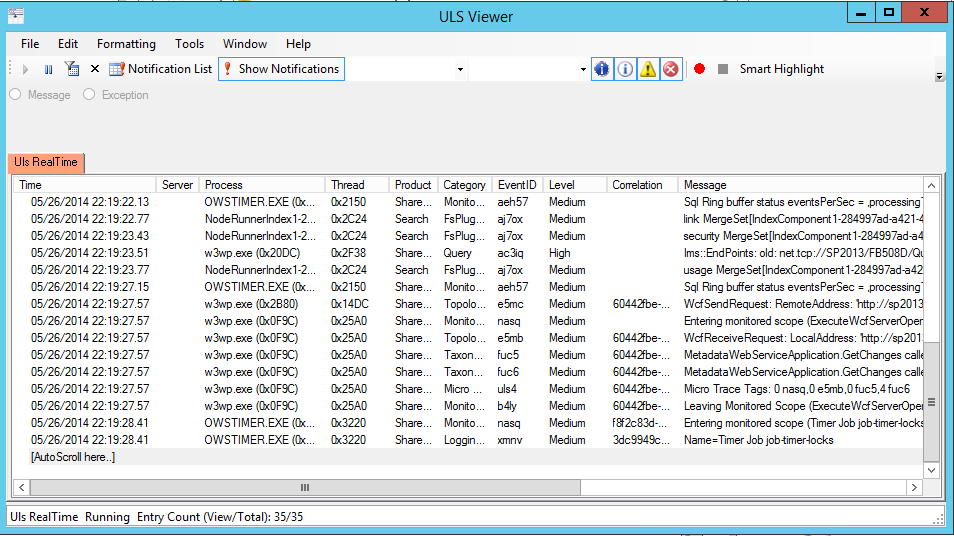Sort by the Process column header
954x536 pixels.
click(x=262, y=185)
